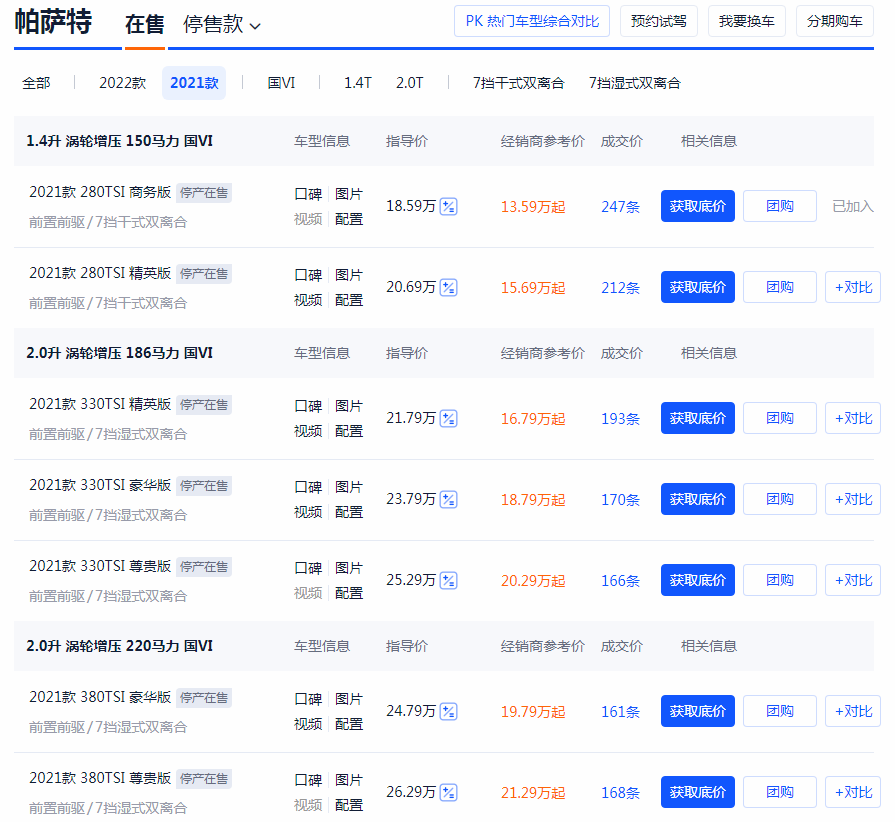Screen dimensions: 895x822
Task: View 161条 transaction prices
Action: coord(620,712)
